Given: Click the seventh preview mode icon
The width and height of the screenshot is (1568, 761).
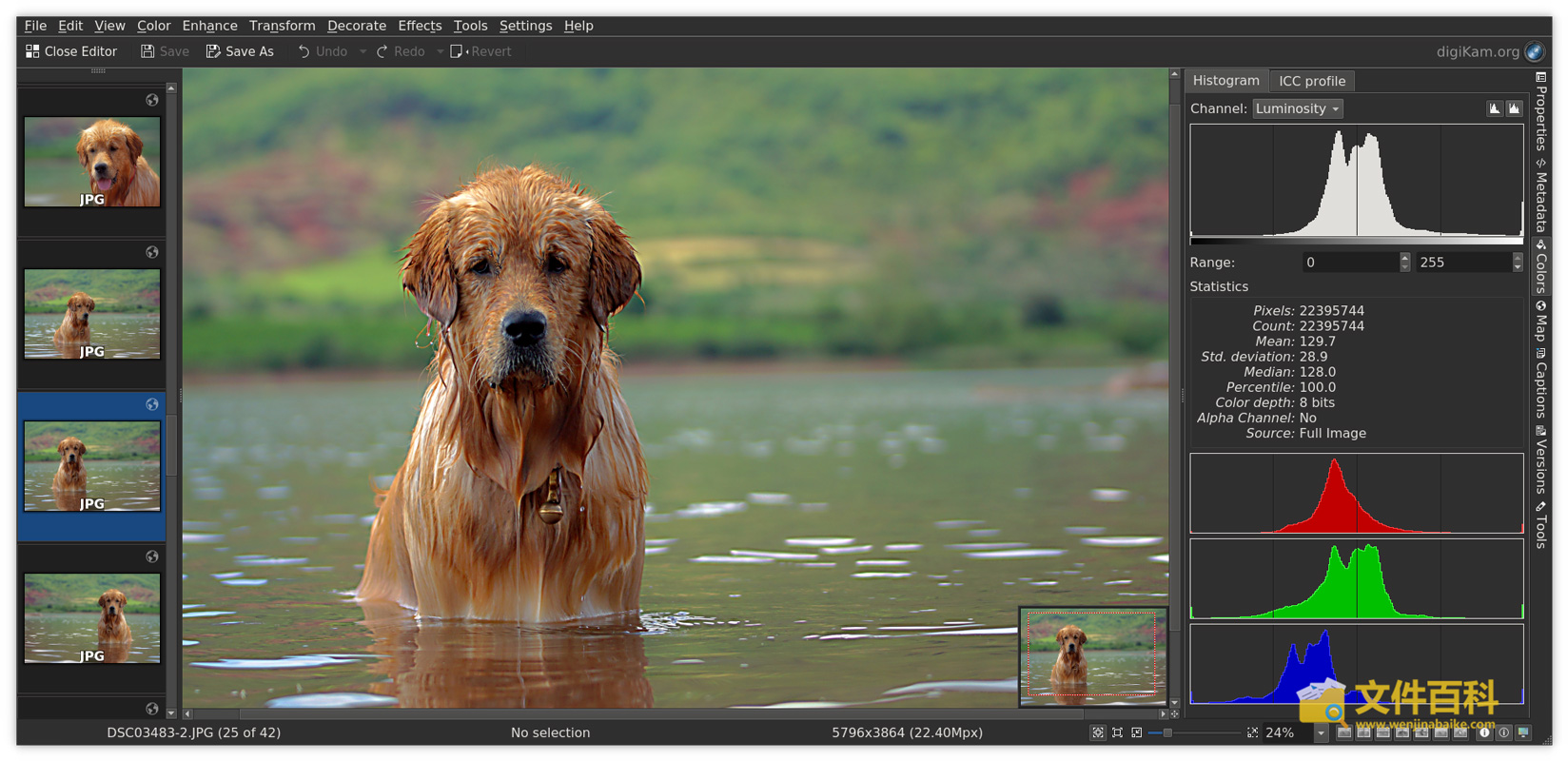Looking at the screenshot, I should point(1460,732).
